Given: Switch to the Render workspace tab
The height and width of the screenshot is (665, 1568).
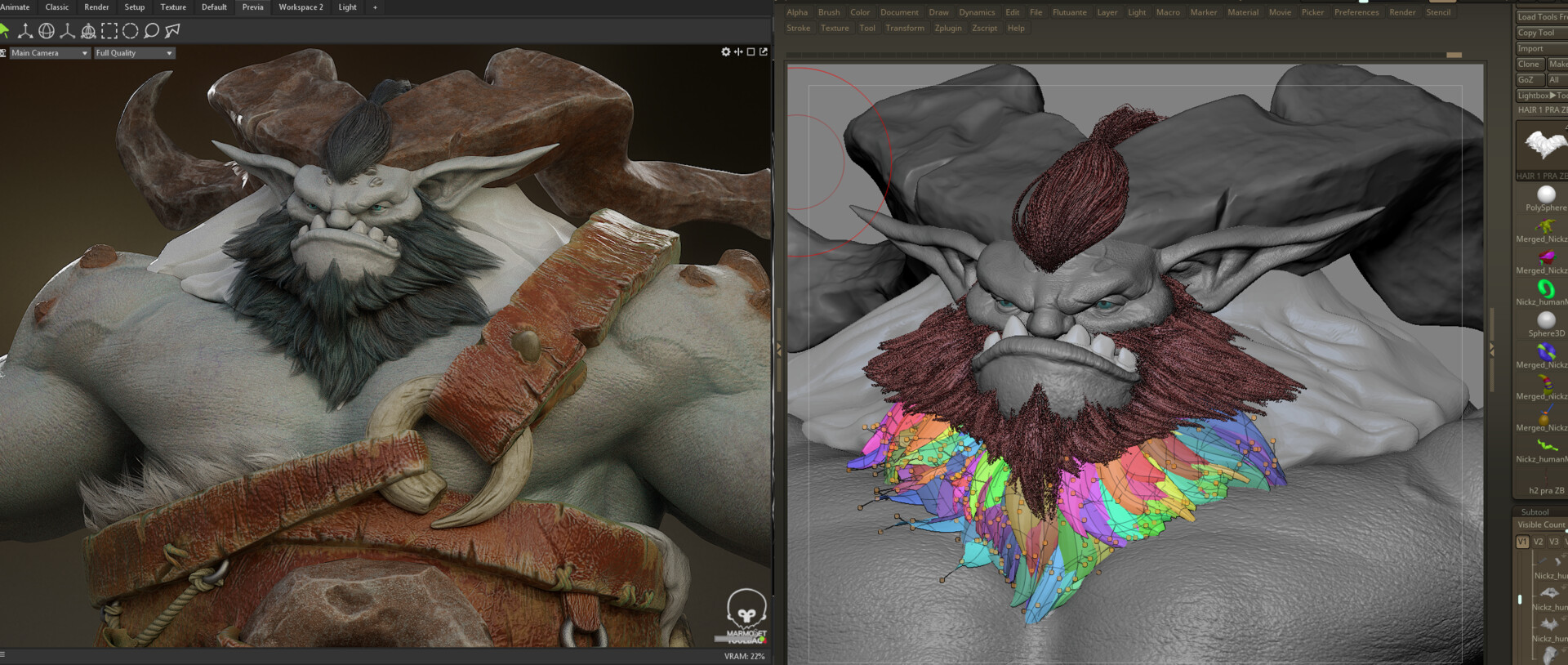Looking at the screenshot, I should [x=96, y=7].
